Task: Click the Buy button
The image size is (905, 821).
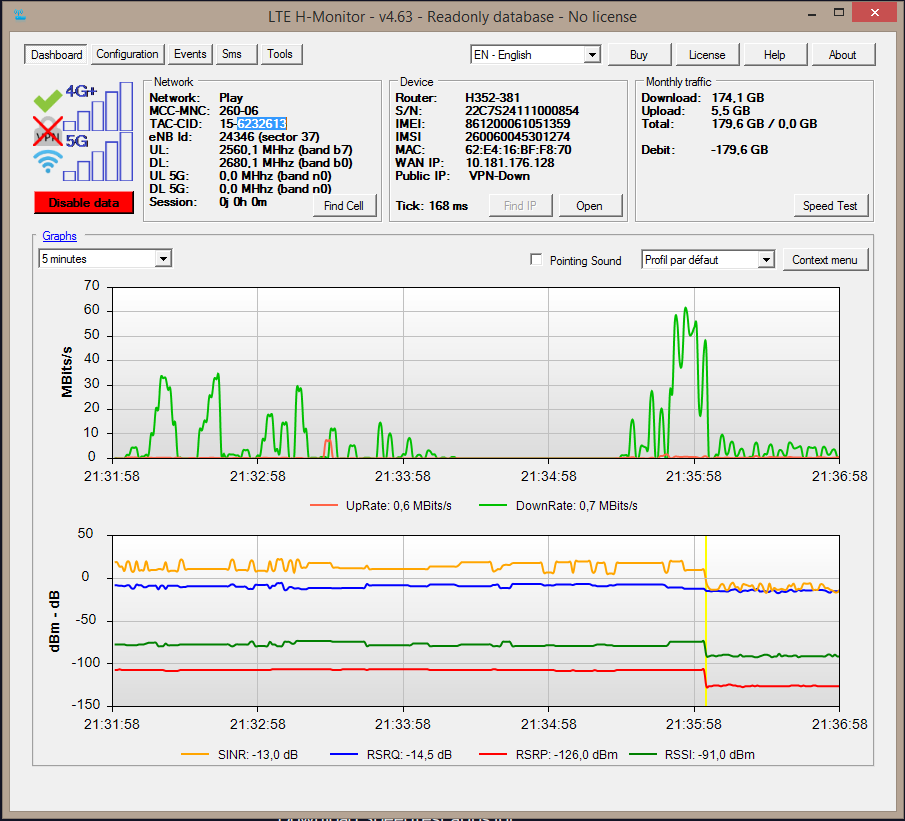Action: (639, 55)
